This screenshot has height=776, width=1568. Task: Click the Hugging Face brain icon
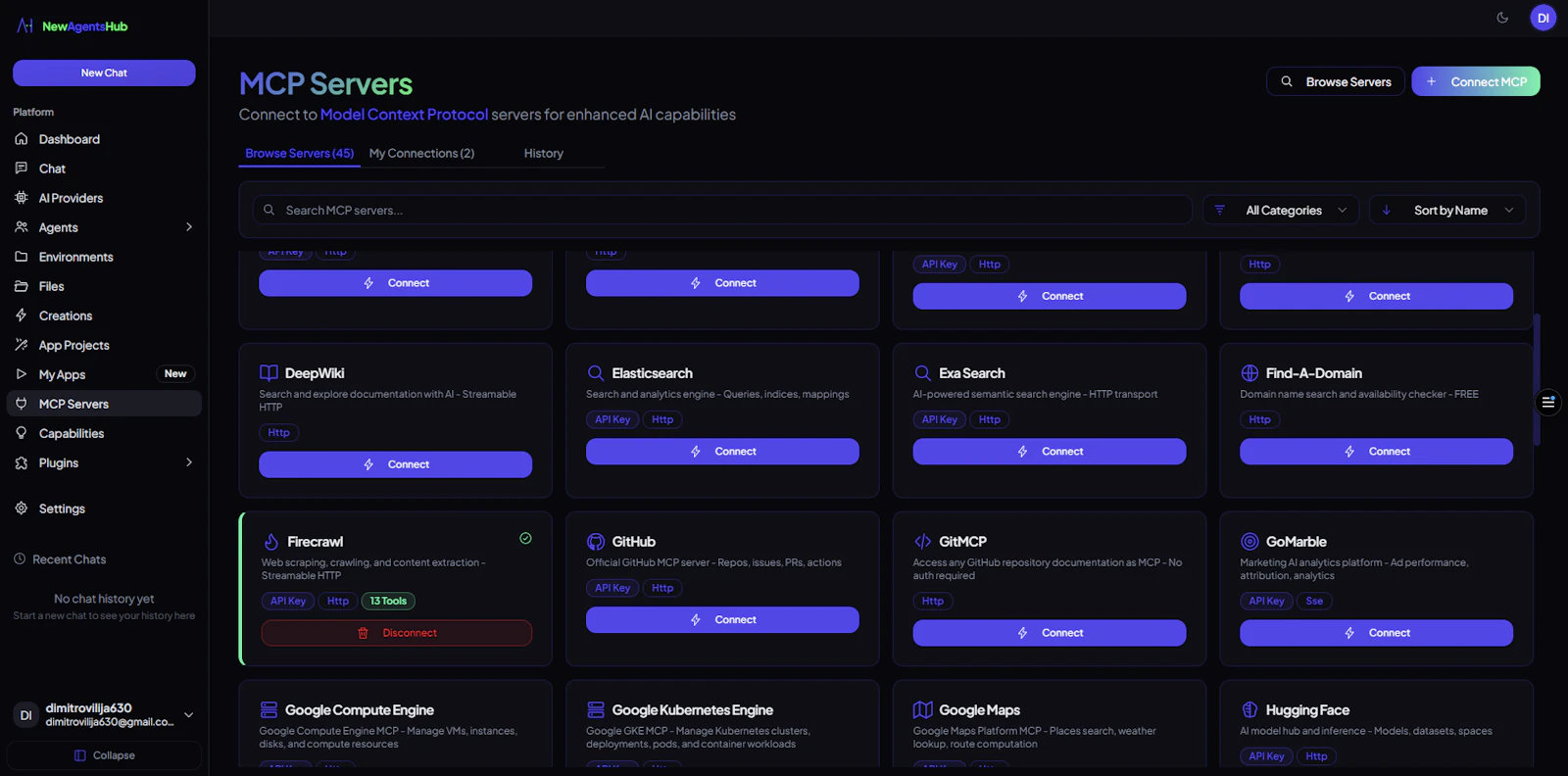[1249, 710]
